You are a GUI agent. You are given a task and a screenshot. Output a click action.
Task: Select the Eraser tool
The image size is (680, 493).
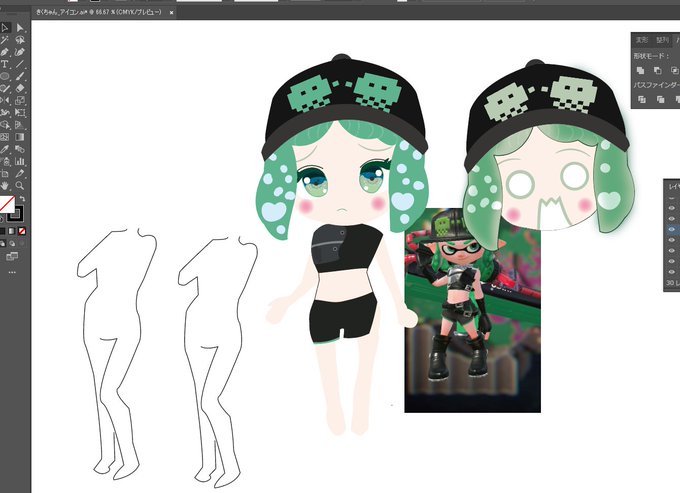pos(20,88)
